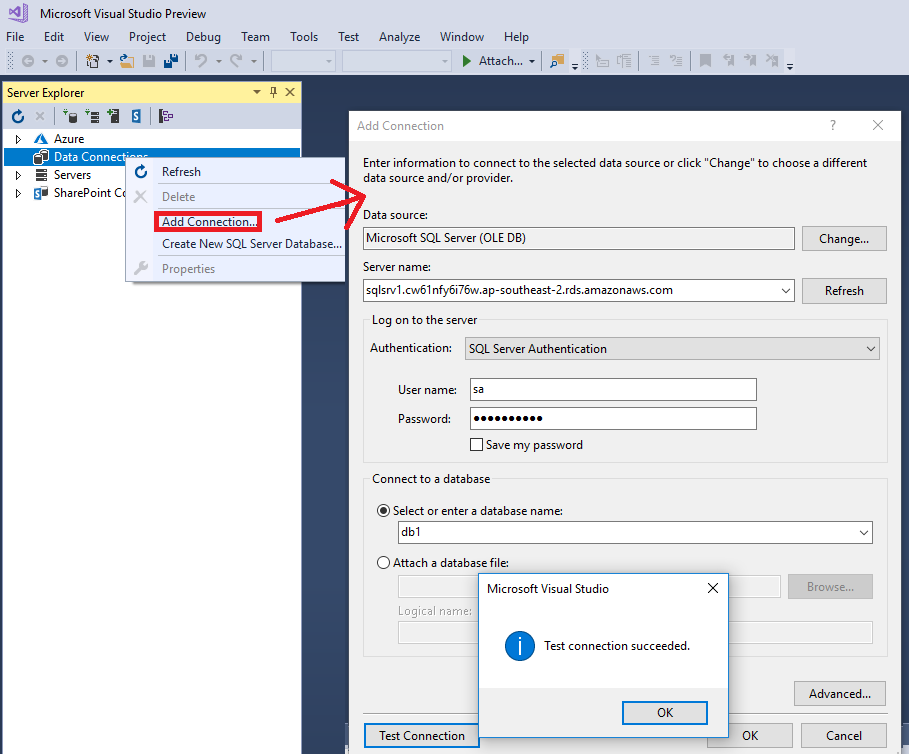Open the File menu

[x=15, y=37]
